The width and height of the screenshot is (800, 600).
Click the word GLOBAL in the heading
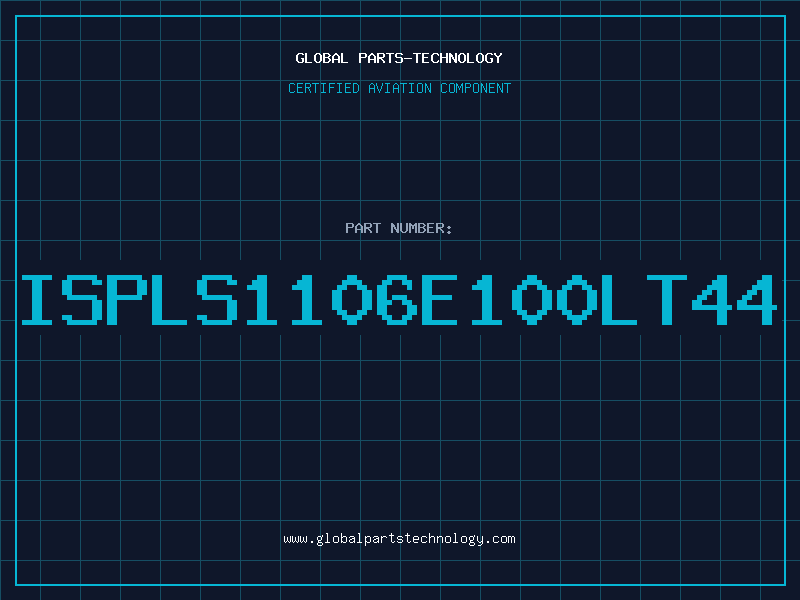(321, 58)
